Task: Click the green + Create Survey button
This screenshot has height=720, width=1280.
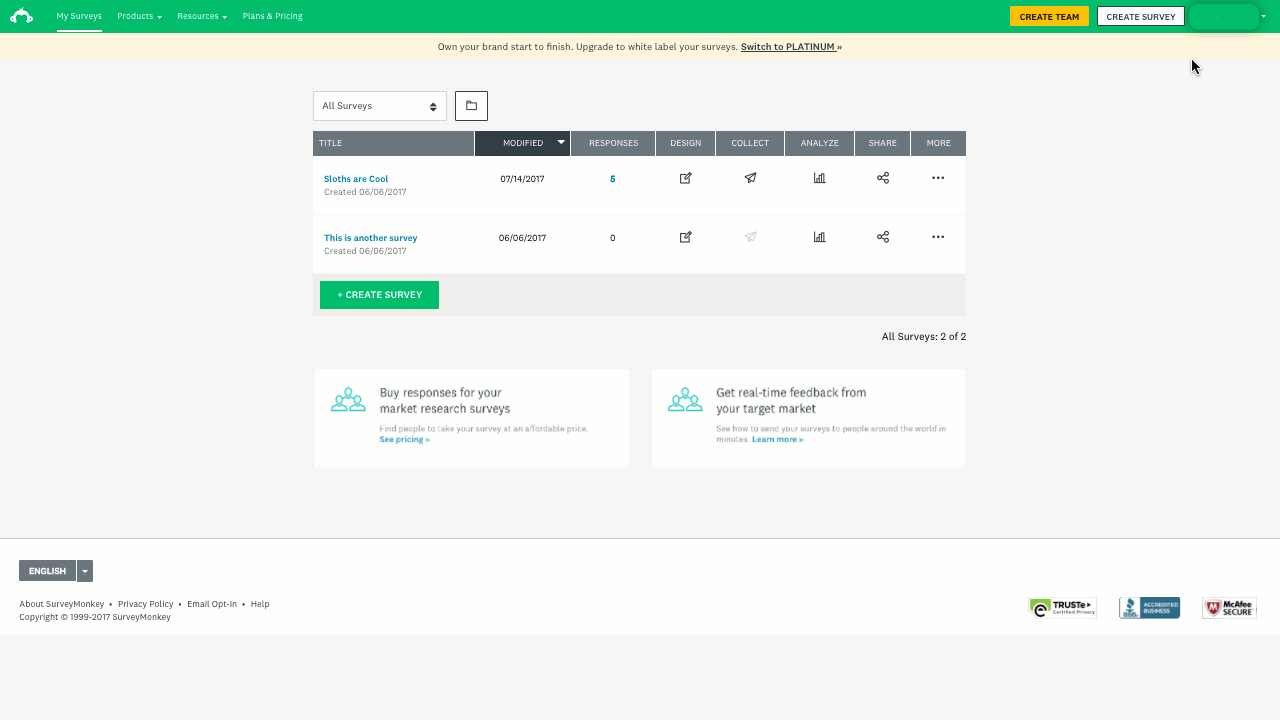Action: point(379,295)
